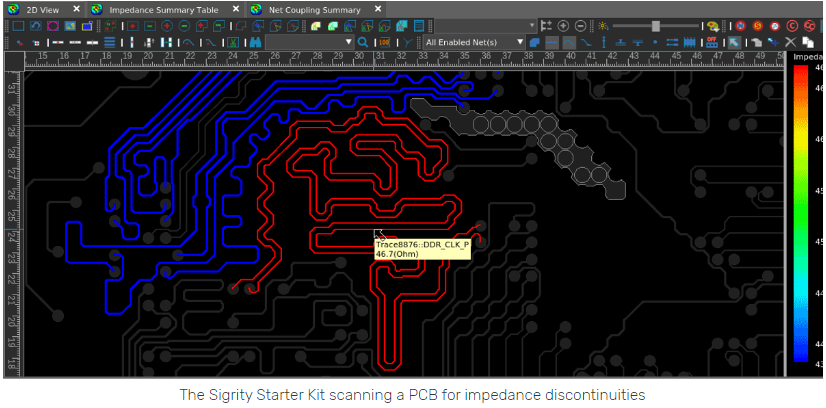This screenshot has height=408, width=826.
Task: Expand the top toolbar blank dropdown
Action: point(532,25)
